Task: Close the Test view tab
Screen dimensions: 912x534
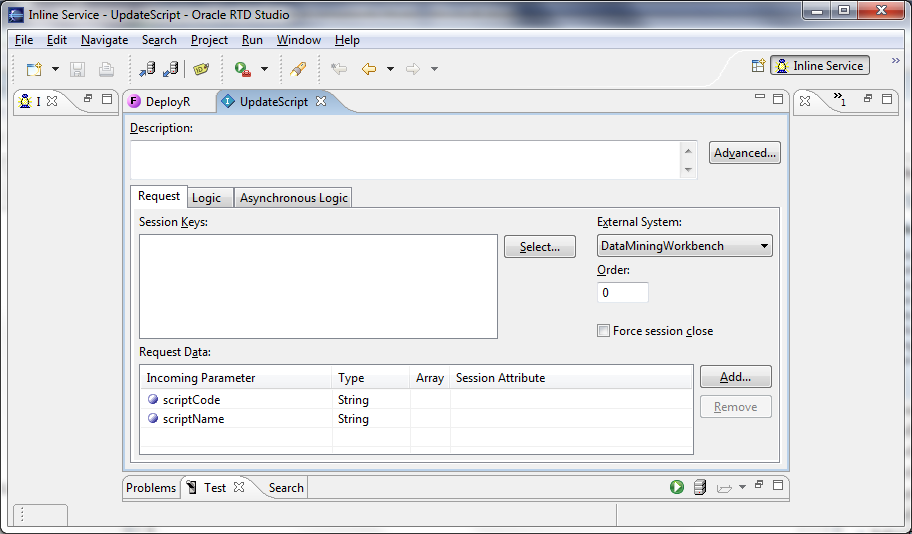Action: 238,487
